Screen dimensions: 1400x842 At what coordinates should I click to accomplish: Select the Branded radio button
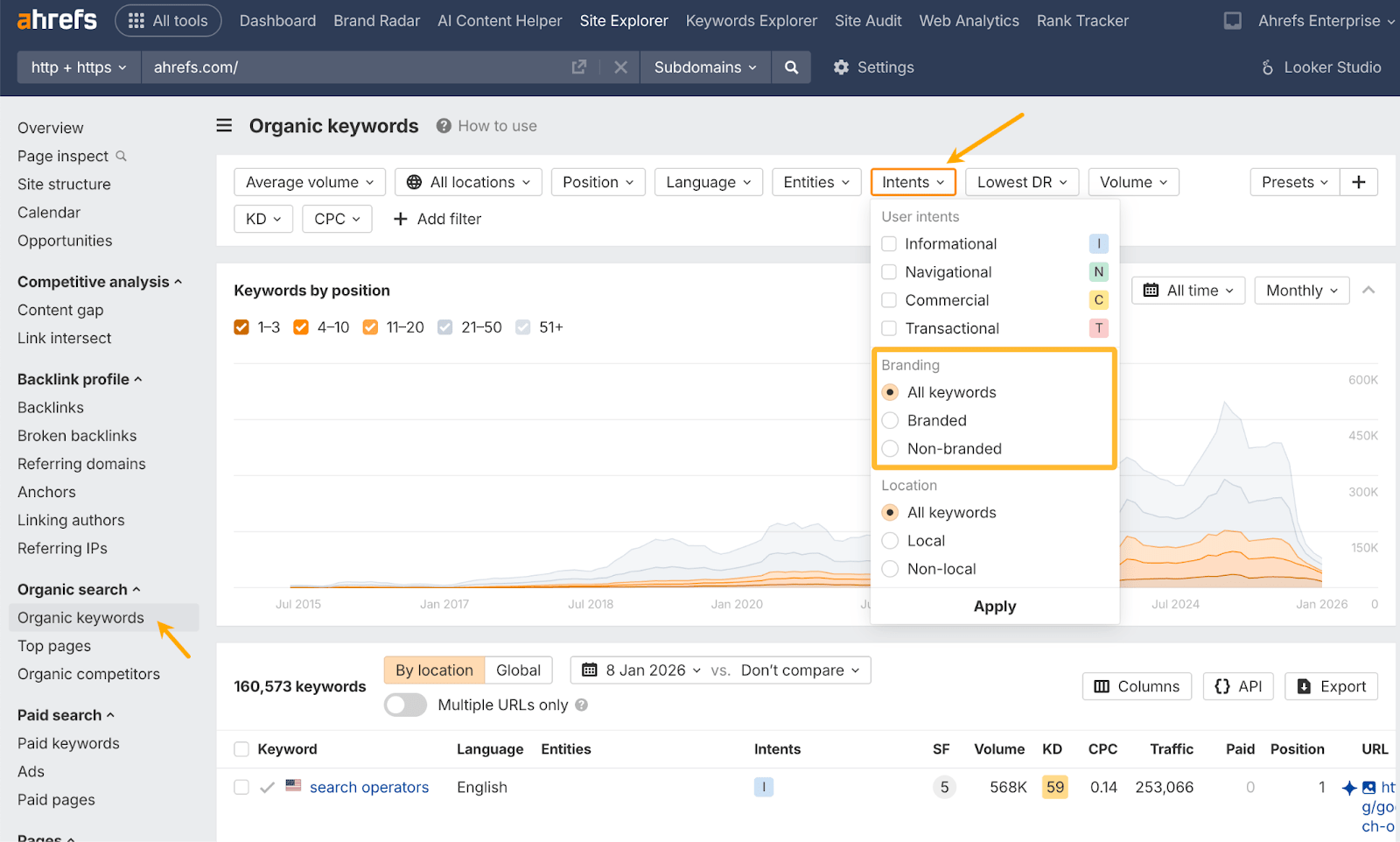(889, 420)
